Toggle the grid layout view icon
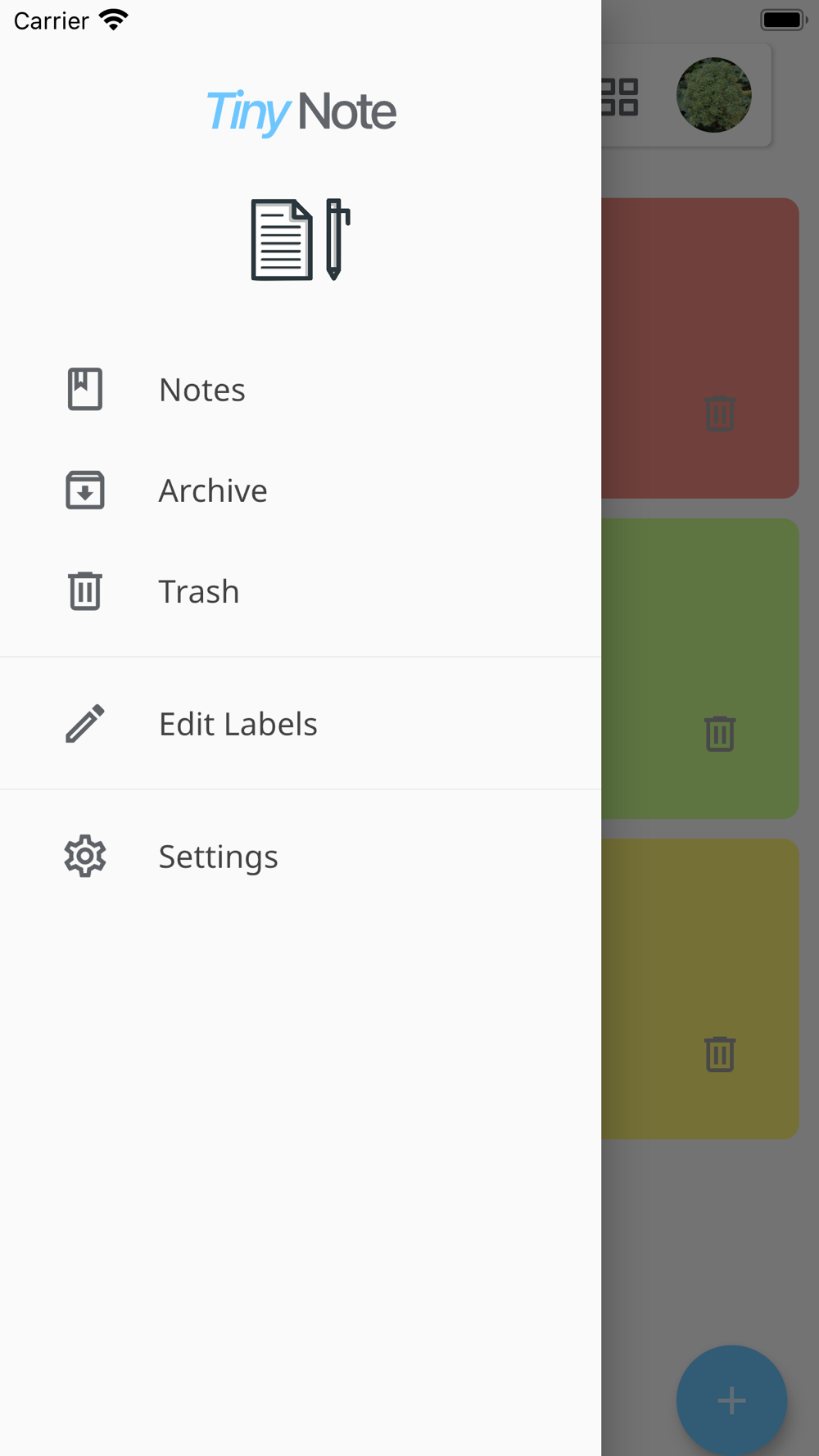The image size is (819, 1456). coord(620,97)
